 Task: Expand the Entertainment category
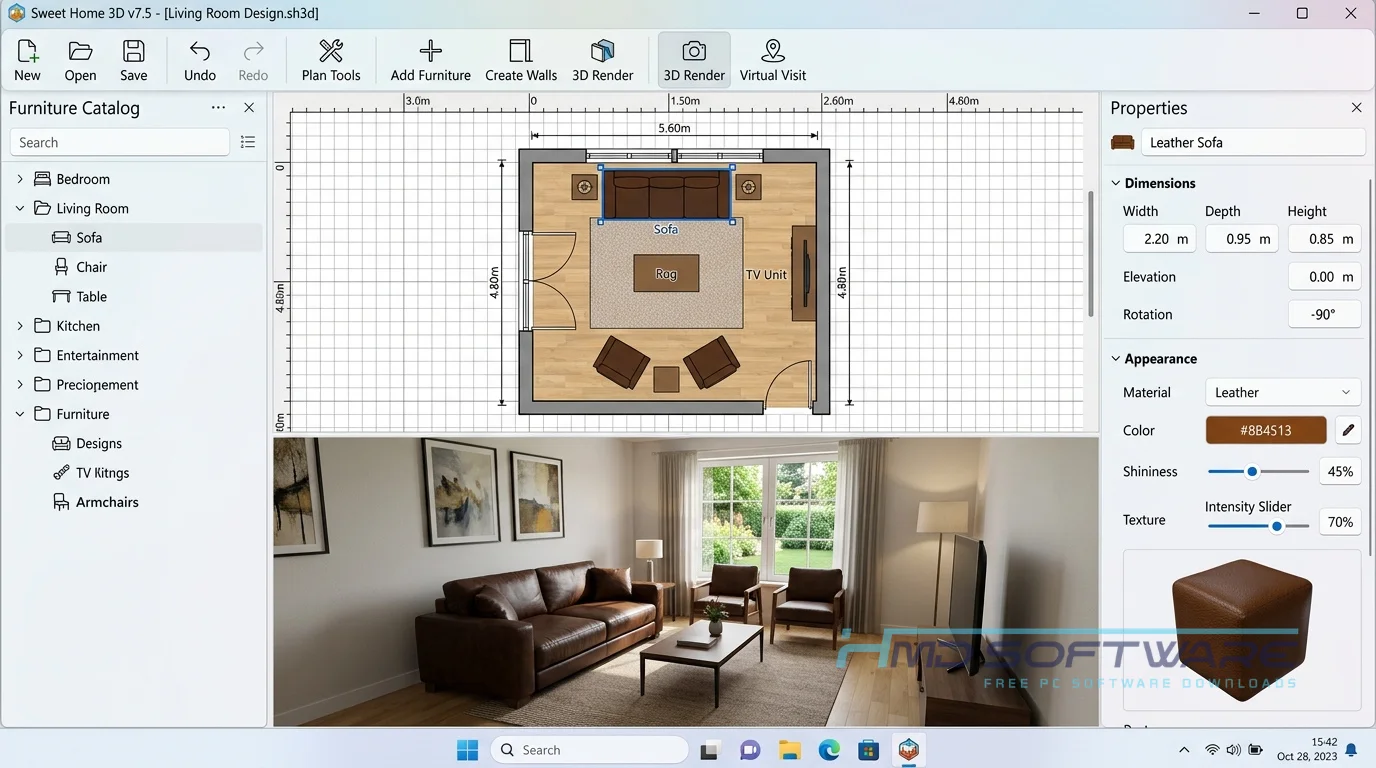[x=20, y=355]
